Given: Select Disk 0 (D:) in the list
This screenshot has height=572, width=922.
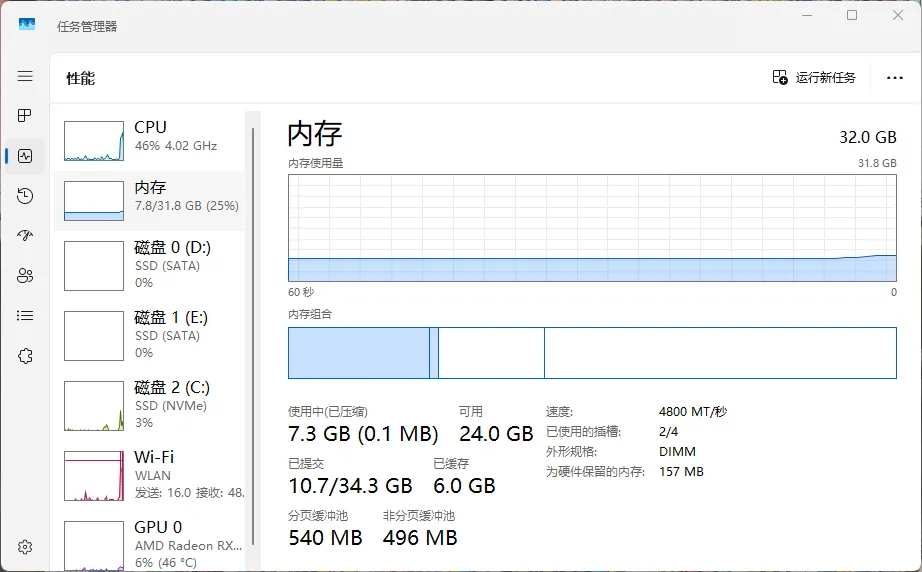Looking at the screenshot, I should pos(150,265).
